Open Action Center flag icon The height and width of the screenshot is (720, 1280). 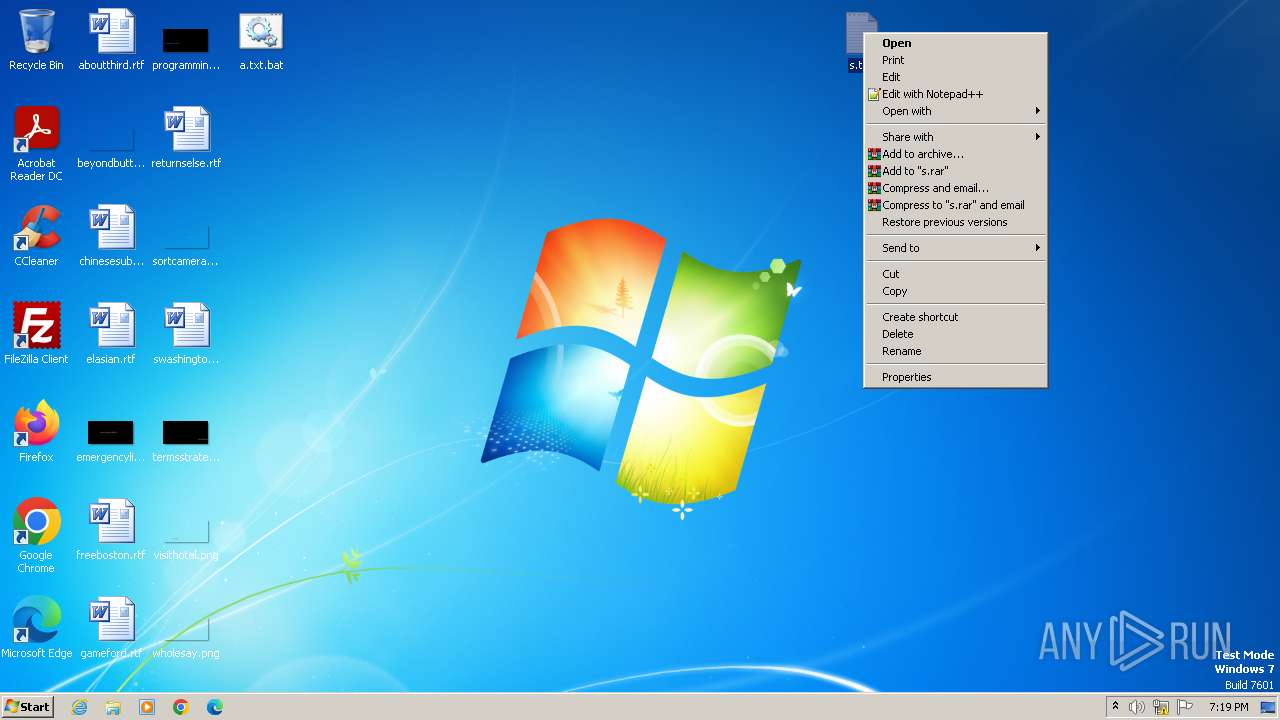tap(1185, 707)
